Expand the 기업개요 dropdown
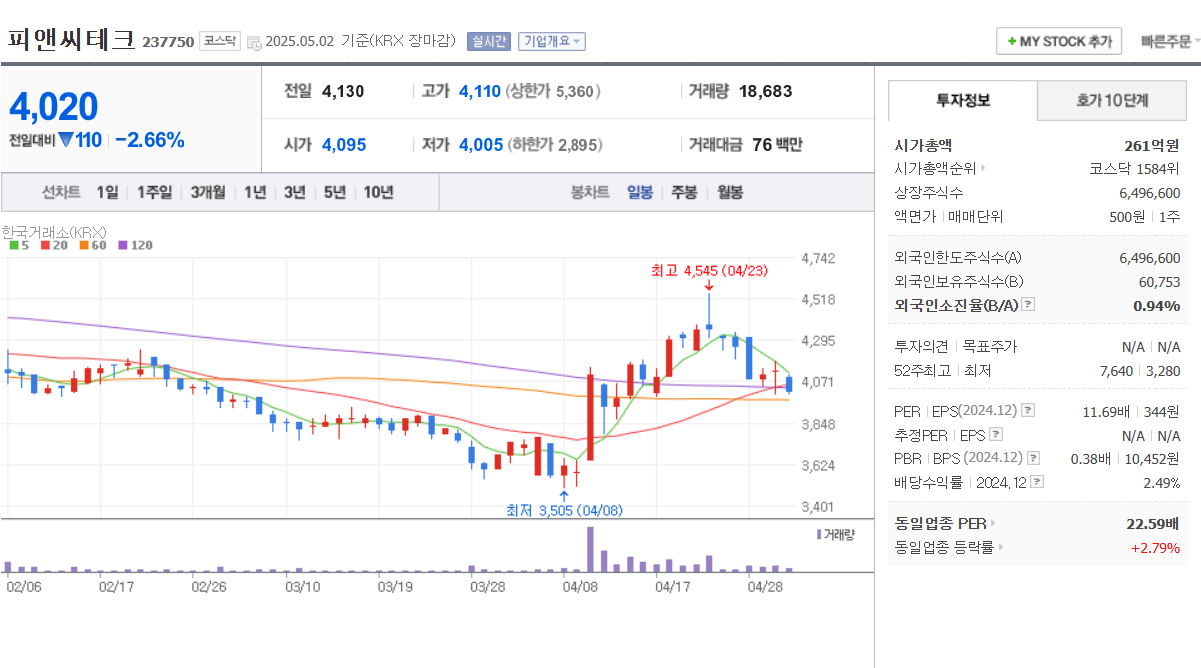Viewport: 1201px width, 668px height. (551, 40)
